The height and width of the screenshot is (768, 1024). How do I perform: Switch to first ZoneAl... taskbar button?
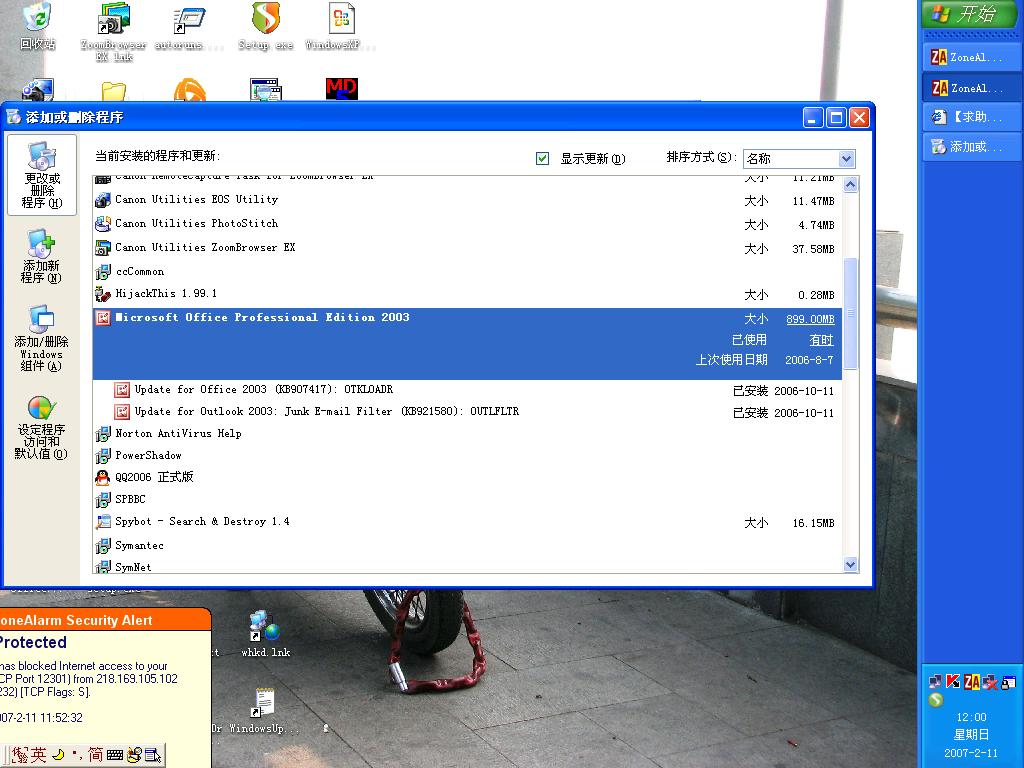pyautogui.click(x=971, y=57)
